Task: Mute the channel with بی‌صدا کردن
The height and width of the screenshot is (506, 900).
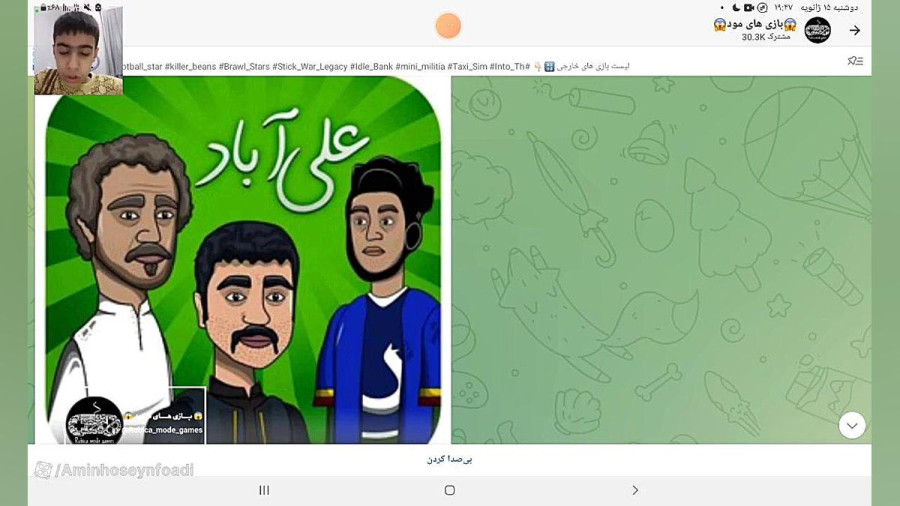Action: 449,459
